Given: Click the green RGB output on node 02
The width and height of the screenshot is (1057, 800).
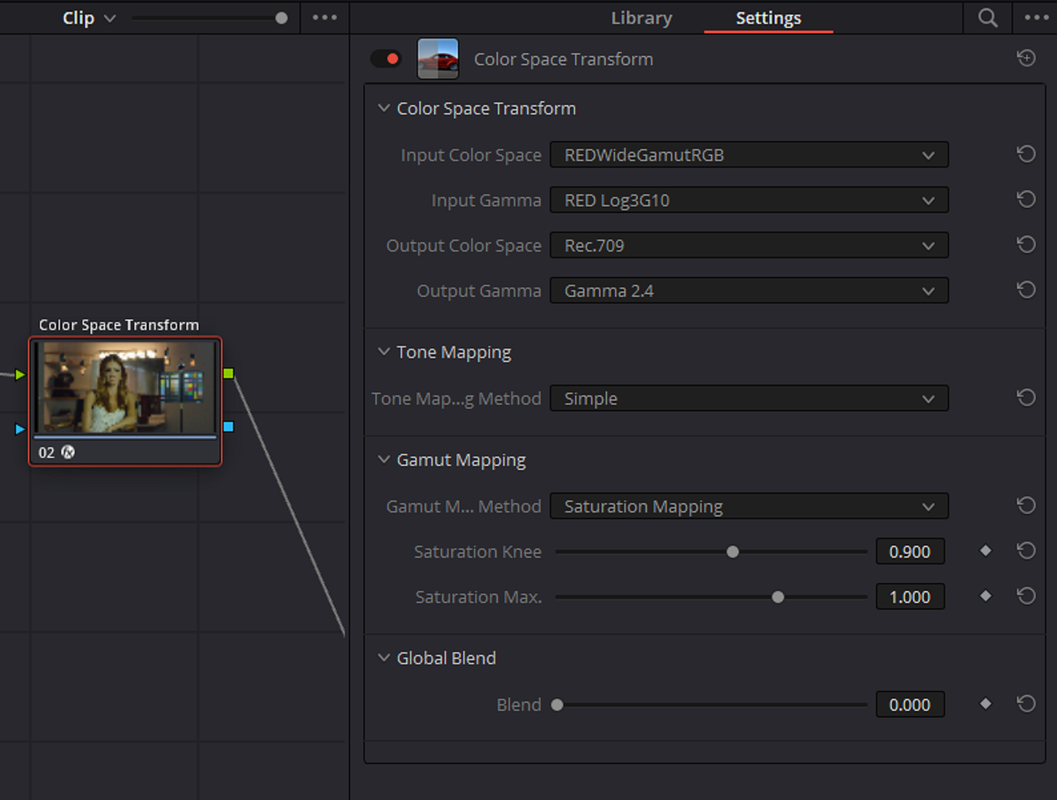Looking at the screenshot, I should click(x=229, y=373).
